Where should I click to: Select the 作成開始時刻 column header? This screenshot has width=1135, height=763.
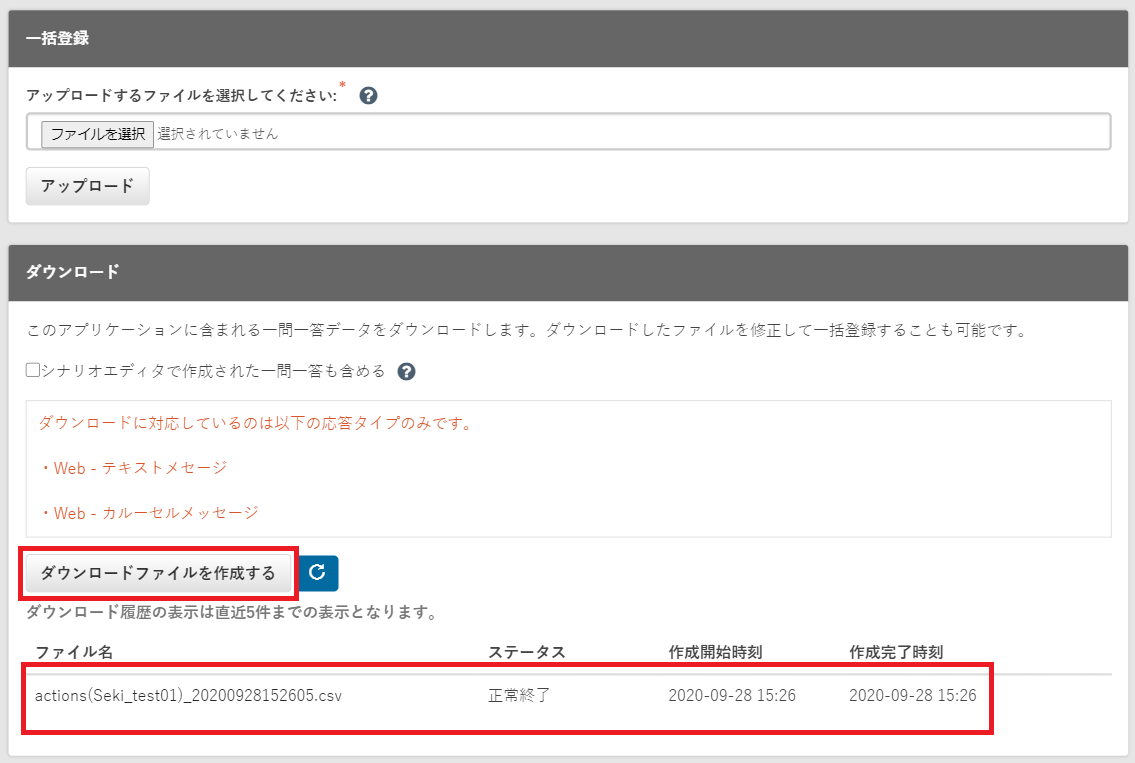[715, 652]
